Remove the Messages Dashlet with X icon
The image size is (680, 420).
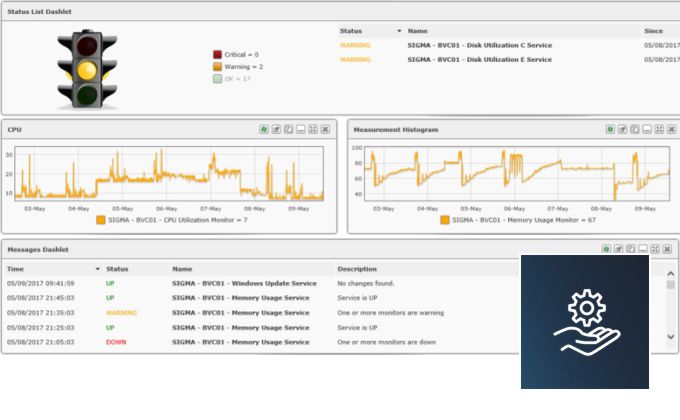pos(667,249)
